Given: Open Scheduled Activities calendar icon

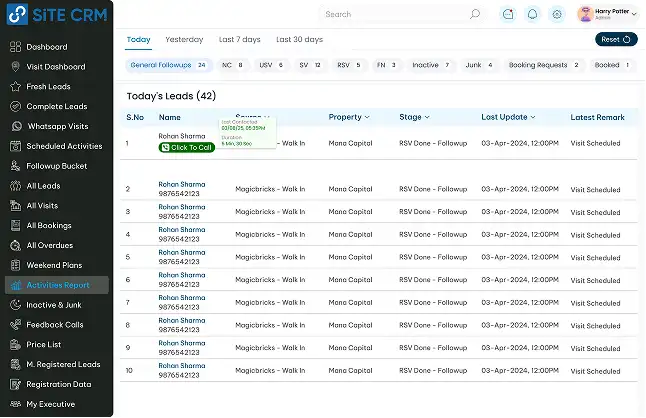Looking at the screenshot, I should [x=15, y=146].
